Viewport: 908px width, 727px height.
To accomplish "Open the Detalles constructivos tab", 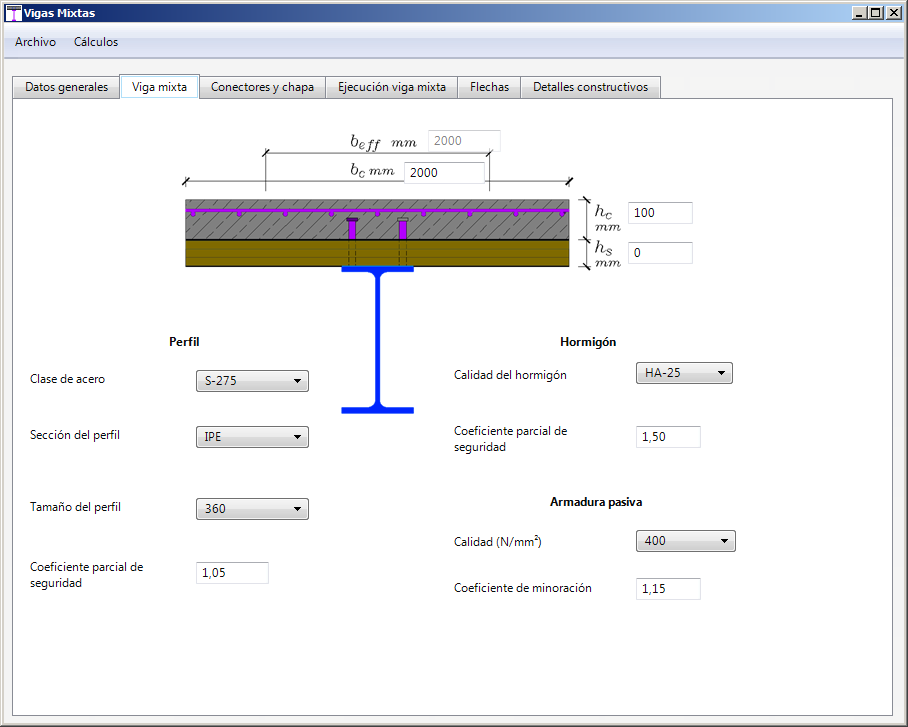I will [x=591, y=87].
